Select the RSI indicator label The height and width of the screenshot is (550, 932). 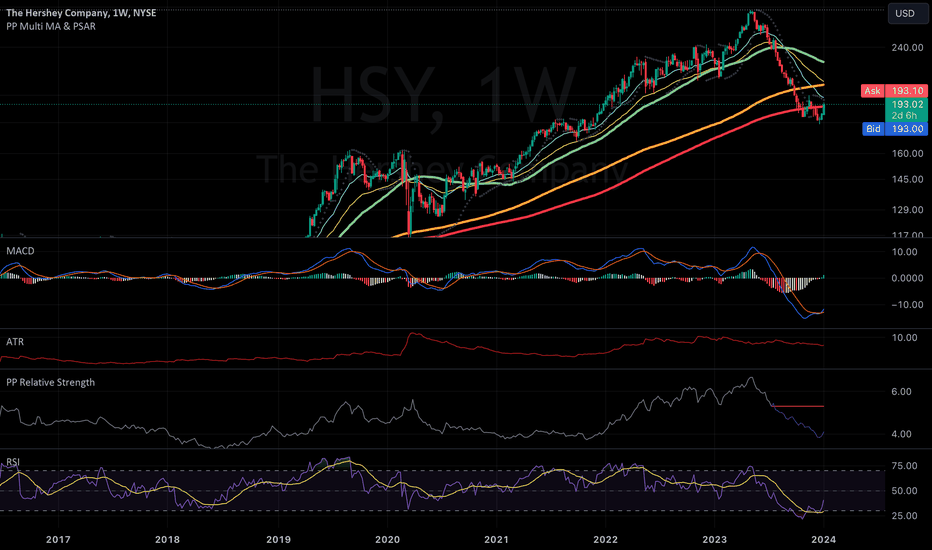point(12,462)
